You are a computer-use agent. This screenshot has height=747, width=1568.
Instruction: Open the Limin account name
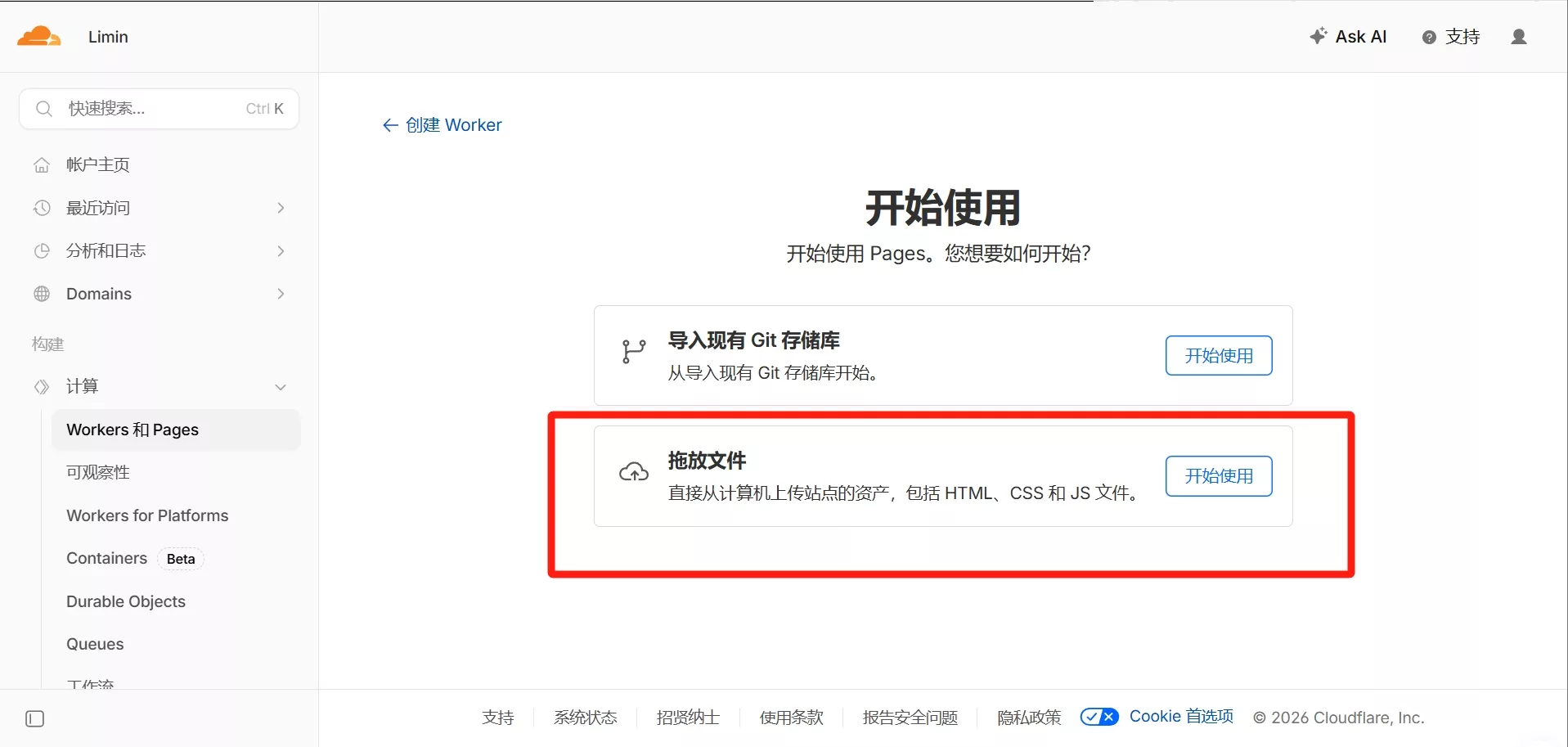pos(108,37)
